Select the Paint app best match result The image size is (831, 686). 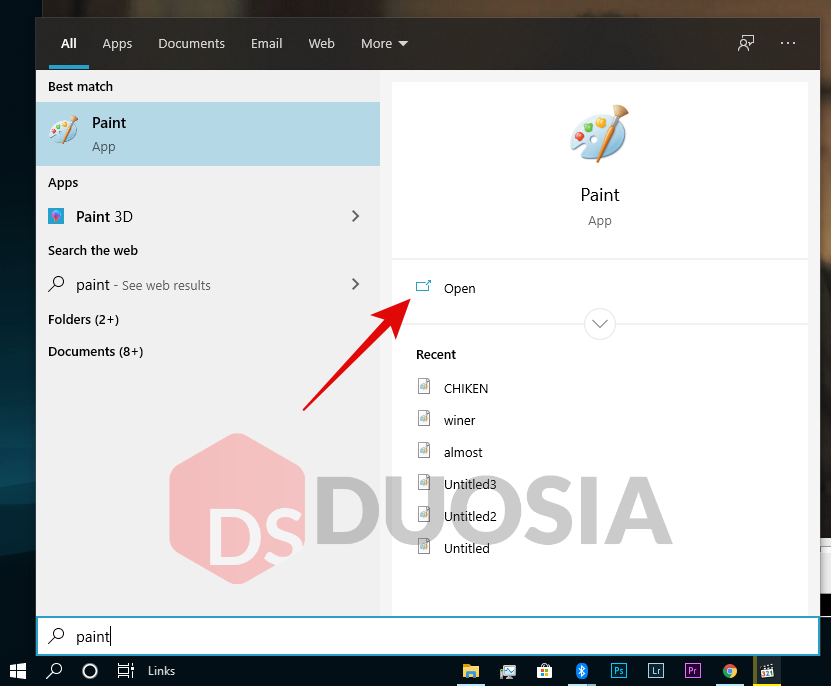208,134
